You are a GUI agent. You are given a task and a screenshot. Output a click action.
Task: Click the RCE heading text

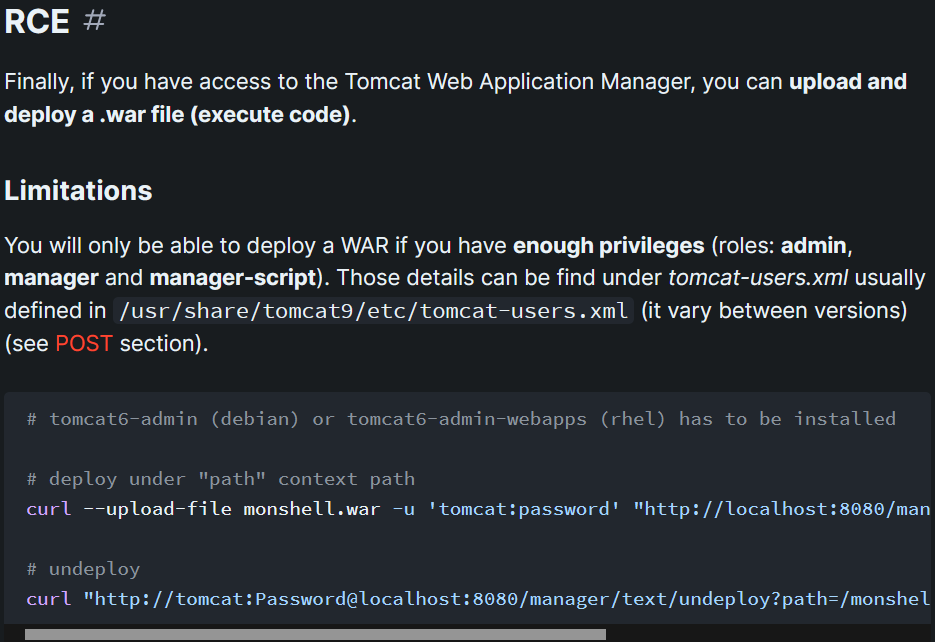coord(37,21)
